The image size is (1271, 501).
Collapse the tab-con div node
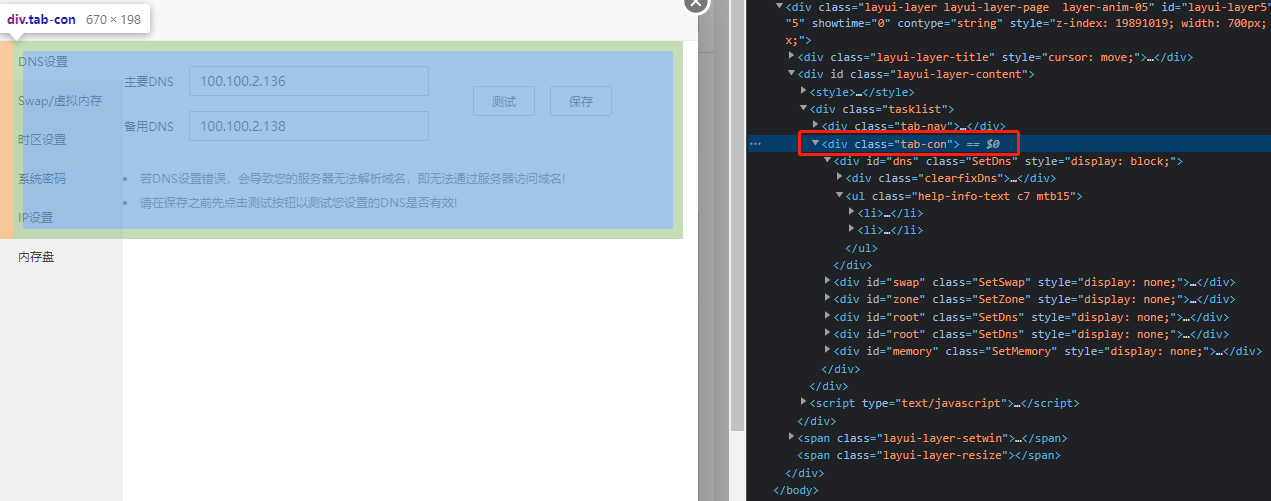click(x=816, y=143)
